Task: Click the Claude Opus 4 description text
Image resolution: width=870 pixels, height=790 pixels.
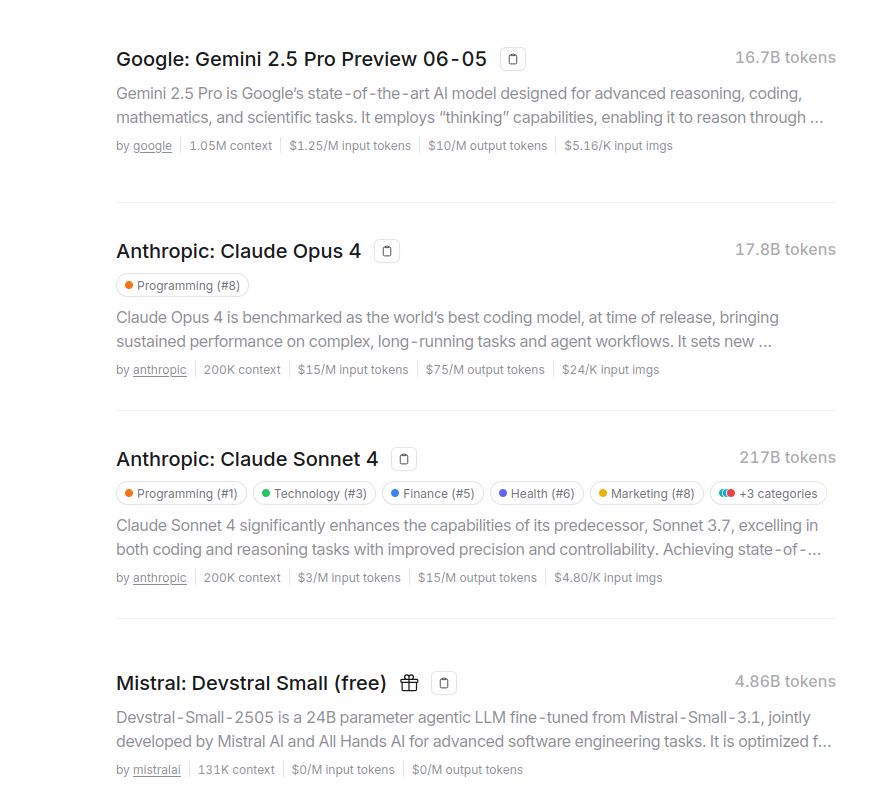Action: (x=447, y=330)
